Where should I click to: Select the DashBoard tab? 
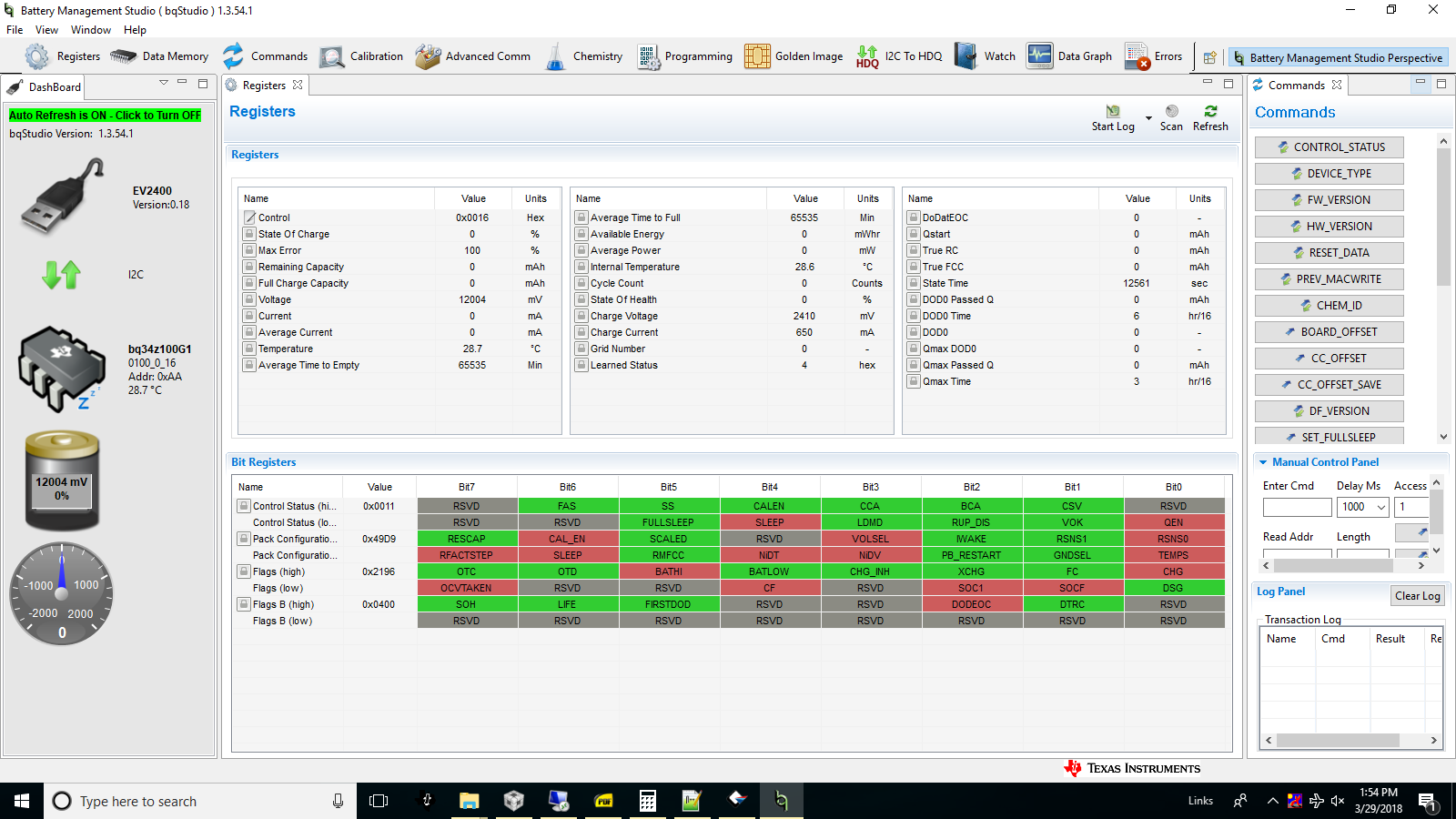45,87
